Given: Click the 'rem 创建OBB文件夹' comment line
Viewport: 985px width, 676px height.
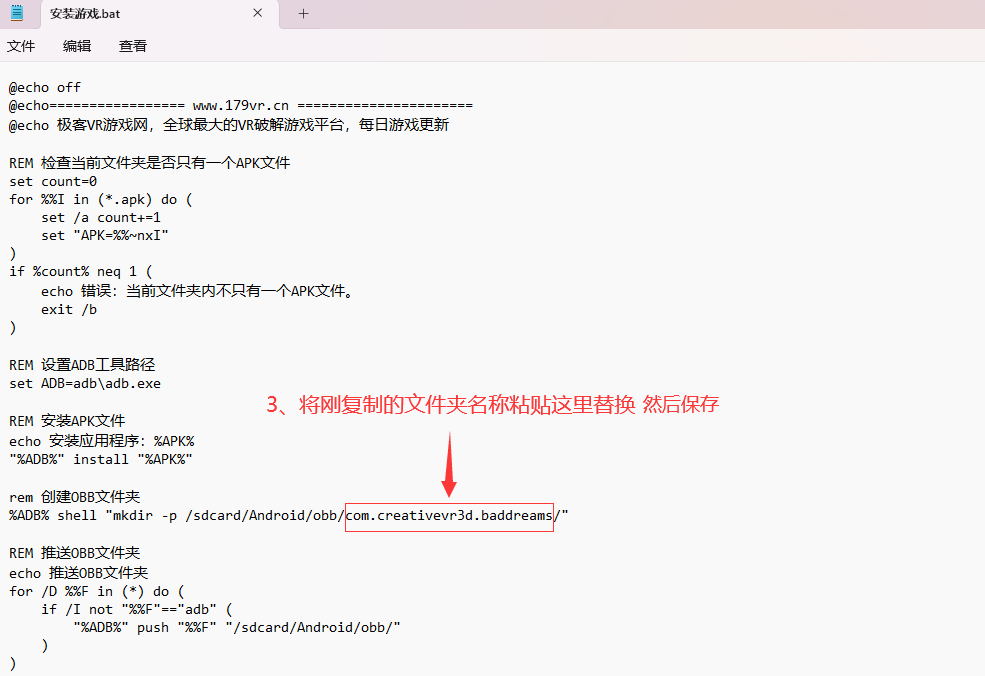Looking at the screenshot, I should tap(75, 496).
